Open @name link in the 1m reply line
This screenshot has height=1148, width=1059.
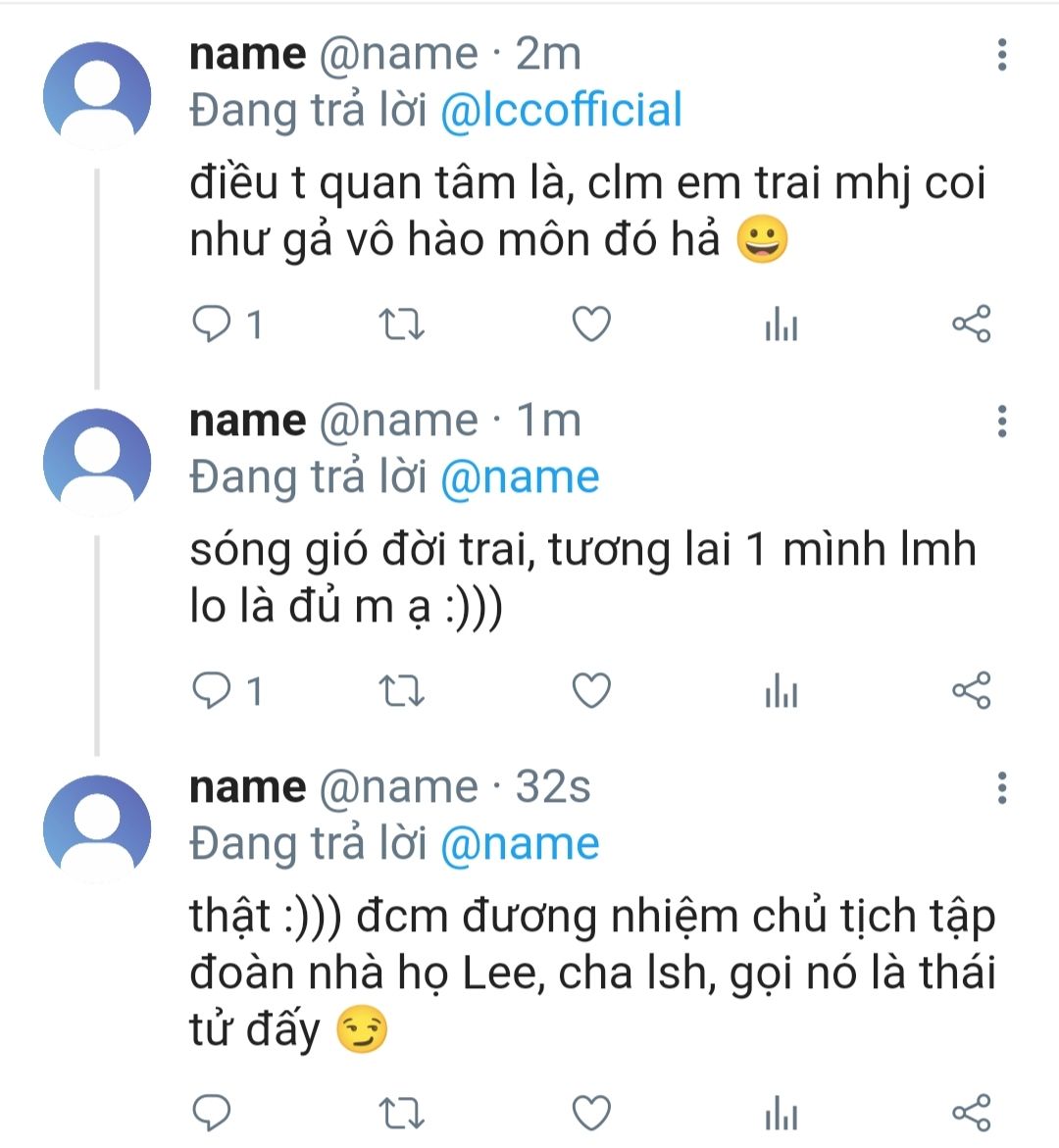pyautogui.click(x=520, y=477)
